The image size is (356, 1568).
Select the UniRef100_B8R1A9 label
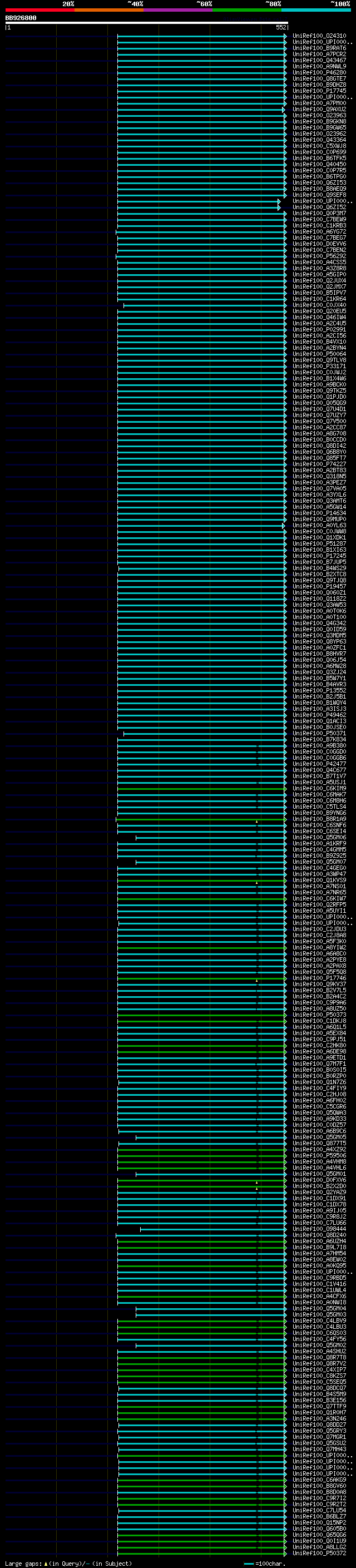click(x=319, y=819)
